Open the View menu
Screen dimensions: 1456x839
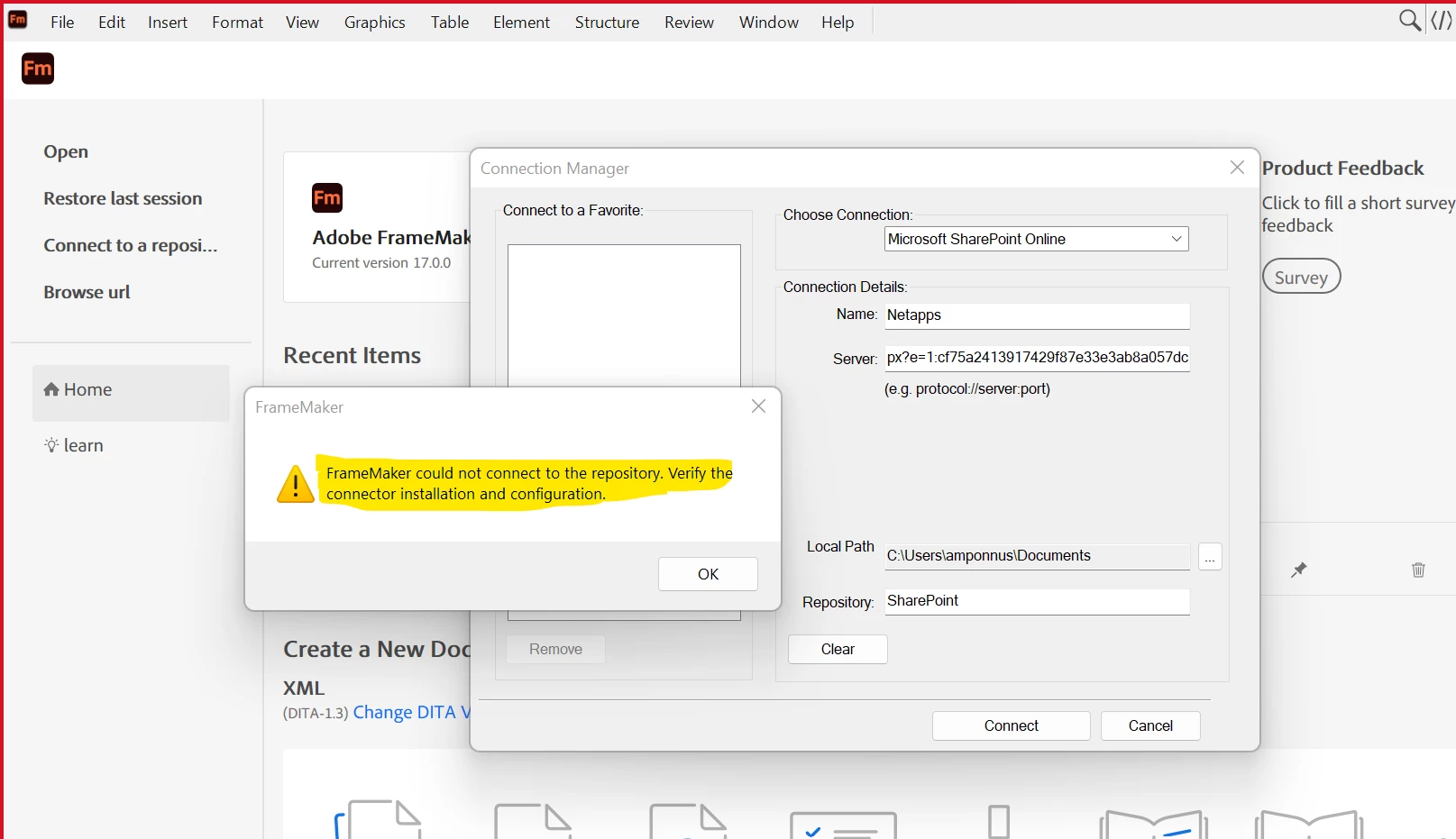point(302,23)
